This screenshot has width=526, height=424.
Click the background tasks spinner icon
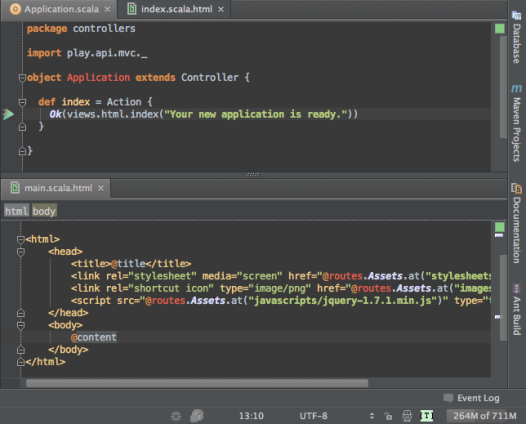(x=176, y=416)
